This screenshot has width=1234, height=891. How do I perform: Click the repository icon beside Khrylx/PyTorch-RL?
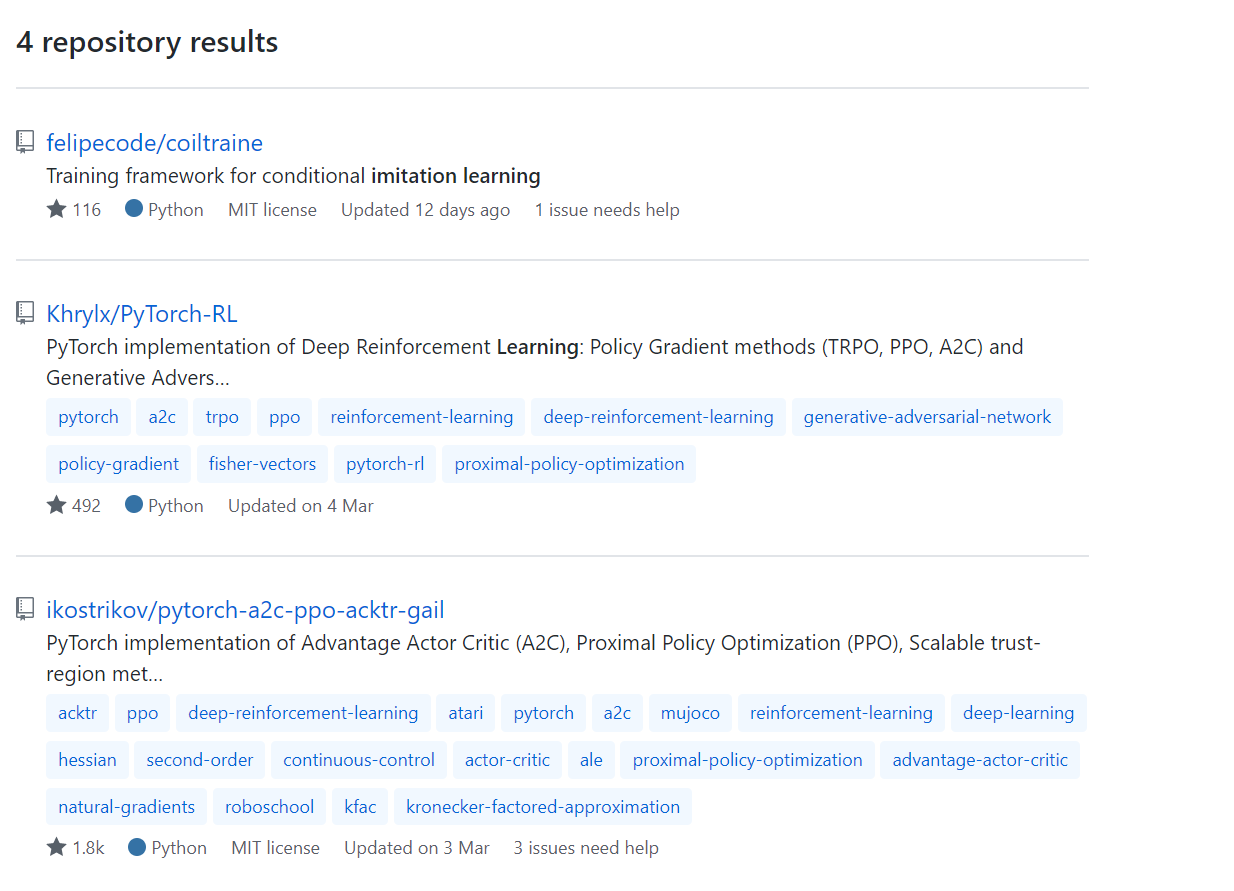[25, 314]
